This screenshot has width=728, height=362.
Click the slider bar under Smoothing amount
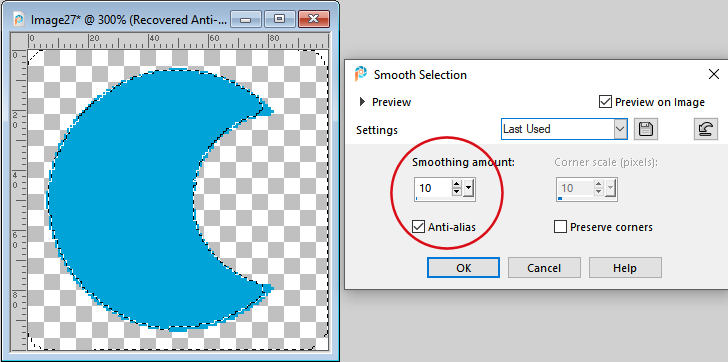pyautogui.click(x=445, y=199)
